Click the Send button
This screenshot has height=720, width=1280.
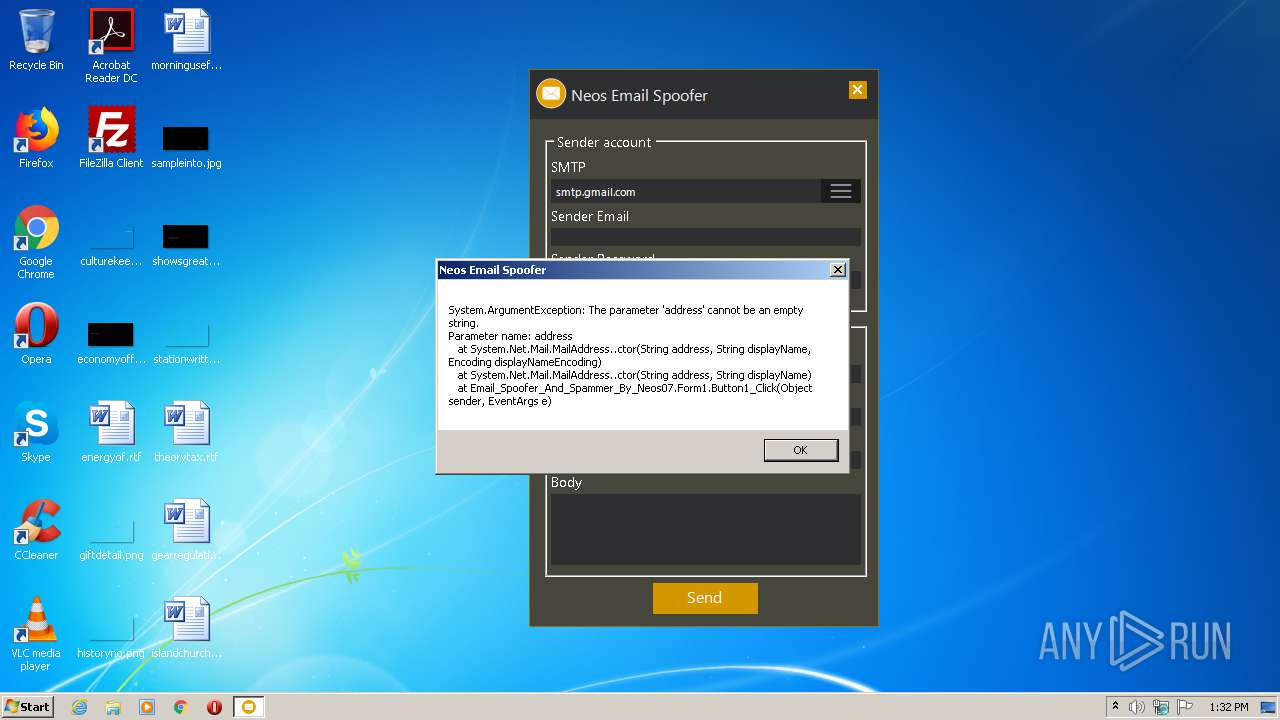(x=705, y=598)
